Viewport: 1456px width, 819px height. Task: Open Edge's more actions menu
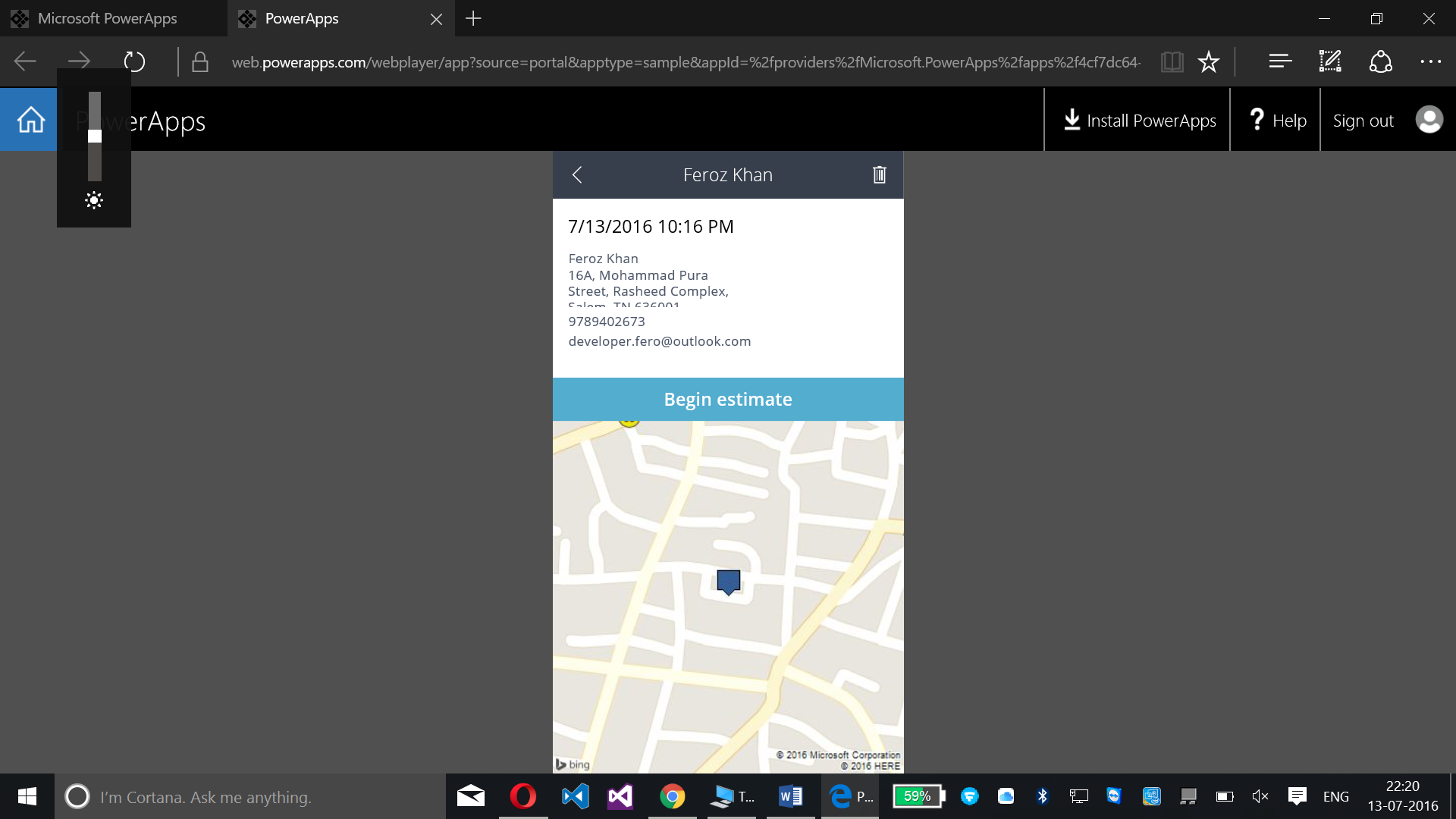tap(1430, 61)
